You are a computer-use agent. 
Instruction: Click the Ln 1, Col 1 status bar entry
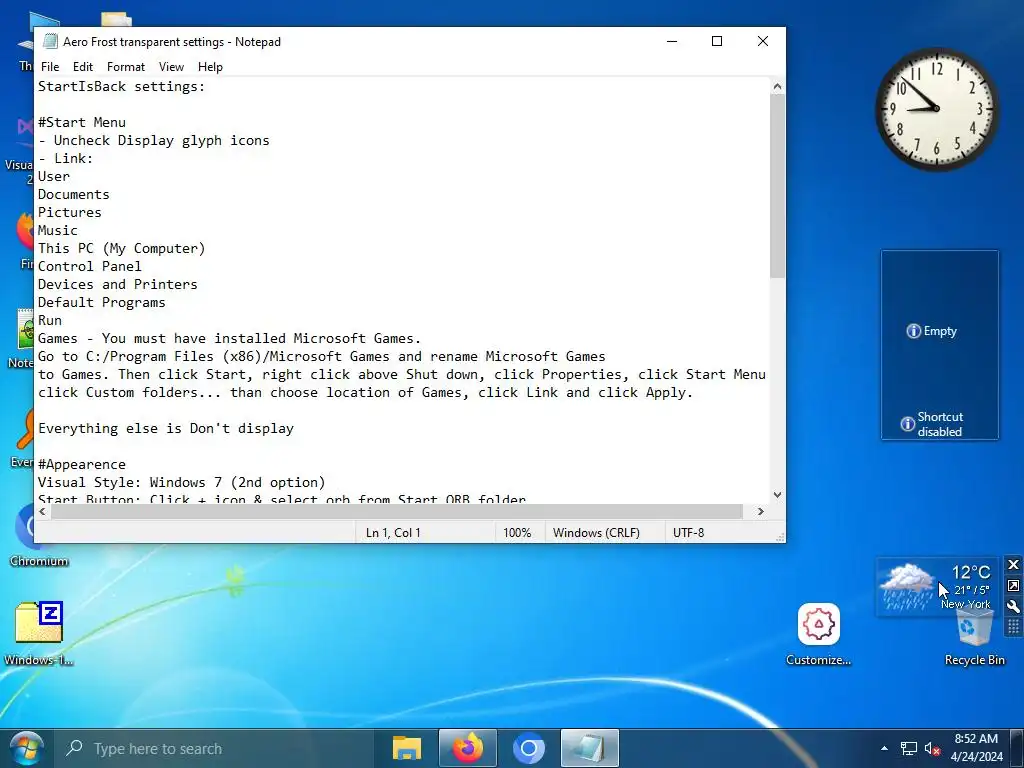point(393,533)
